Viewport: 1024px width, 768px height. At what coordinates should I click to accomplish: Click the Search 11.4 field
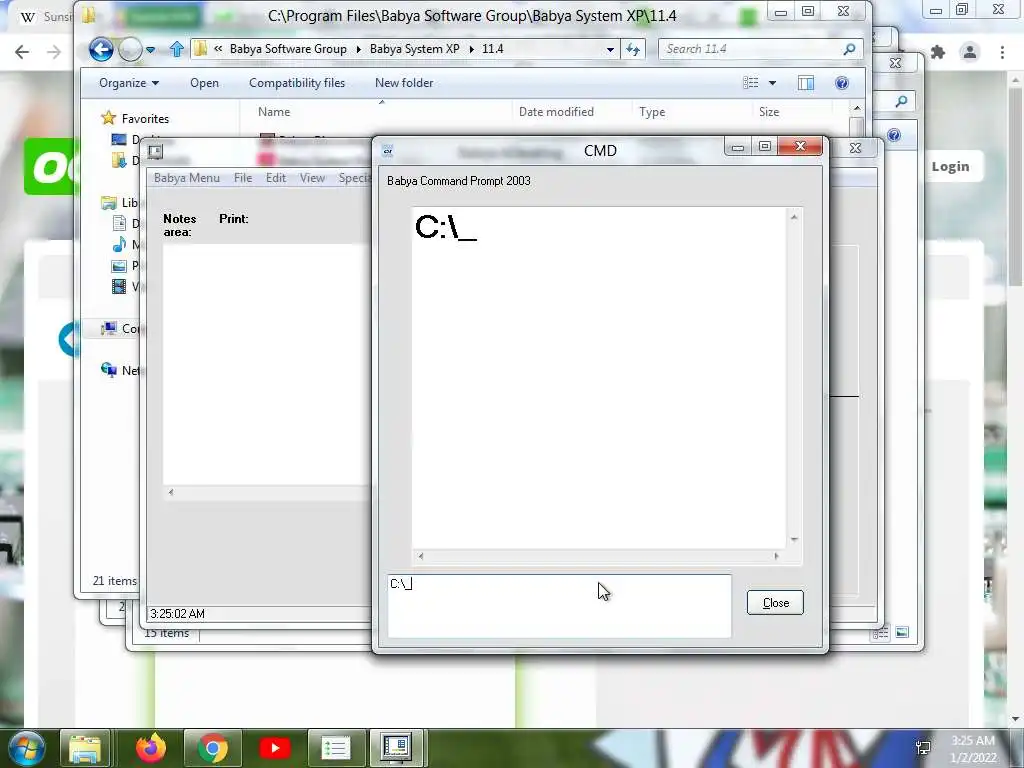click(751, 49)
